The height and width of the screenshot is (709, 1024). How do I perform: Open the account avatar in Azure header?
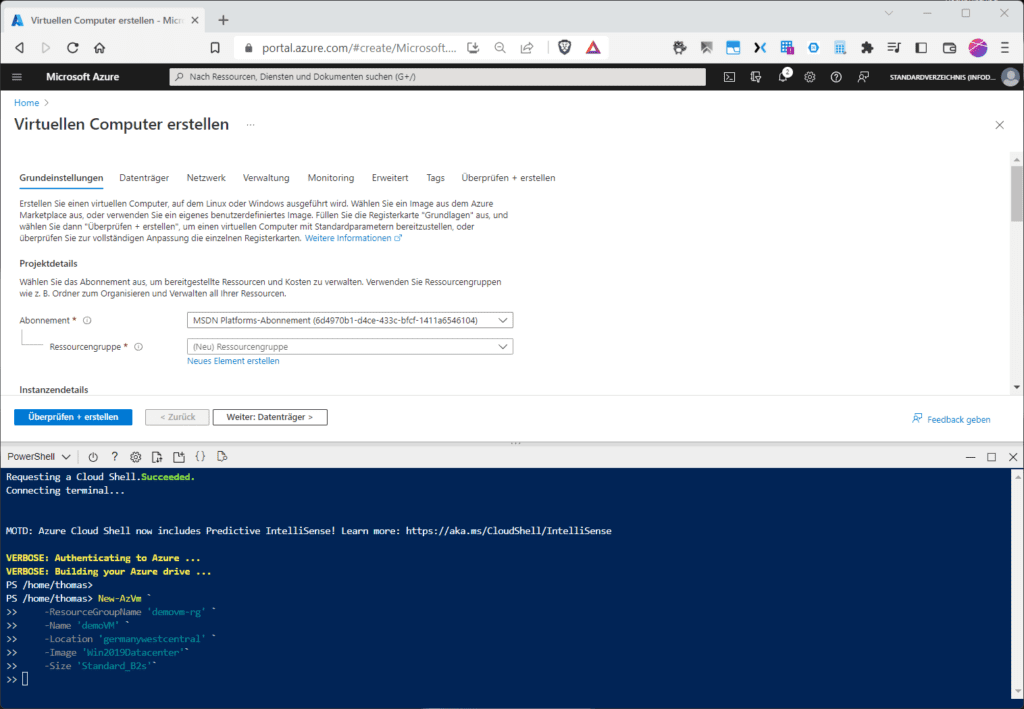(x=1010, y=77)
